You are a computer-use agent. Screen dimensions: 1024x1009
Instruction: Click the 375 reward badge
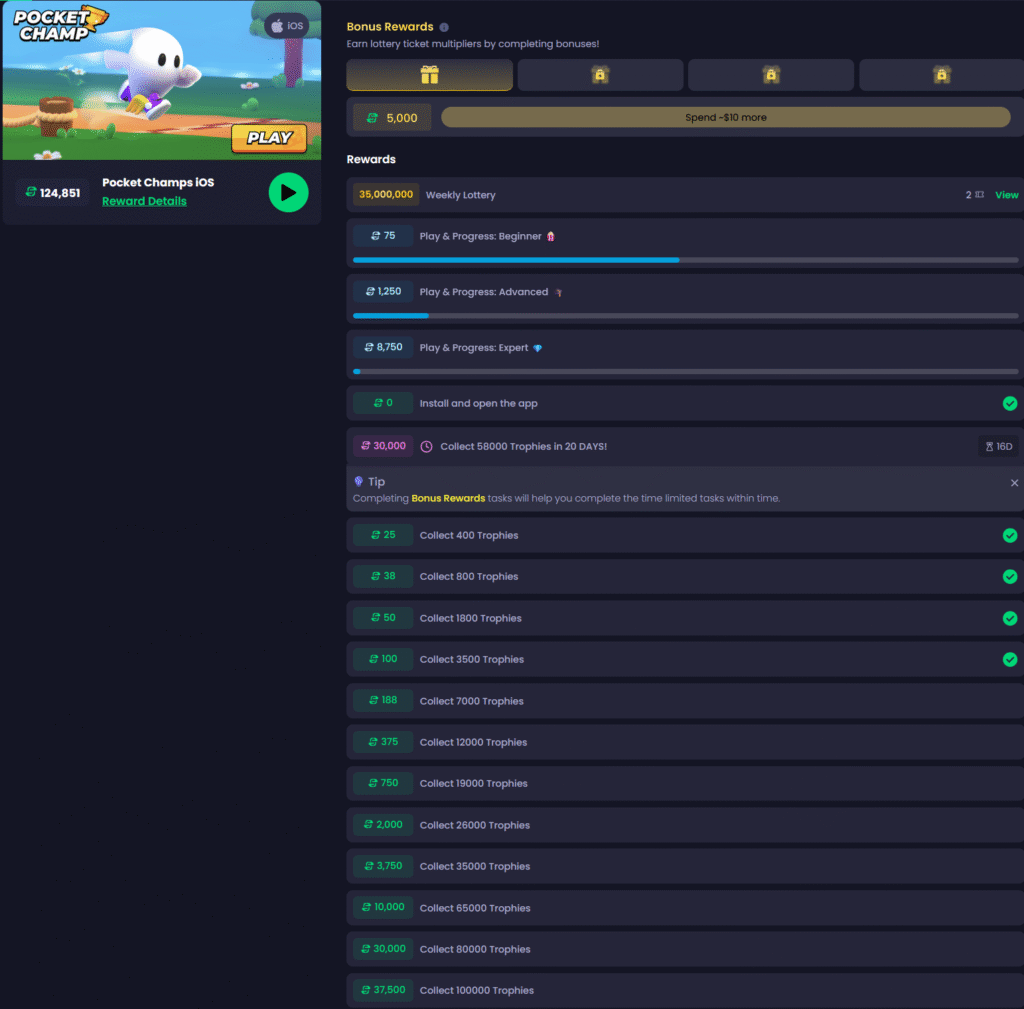pos(383,742)
